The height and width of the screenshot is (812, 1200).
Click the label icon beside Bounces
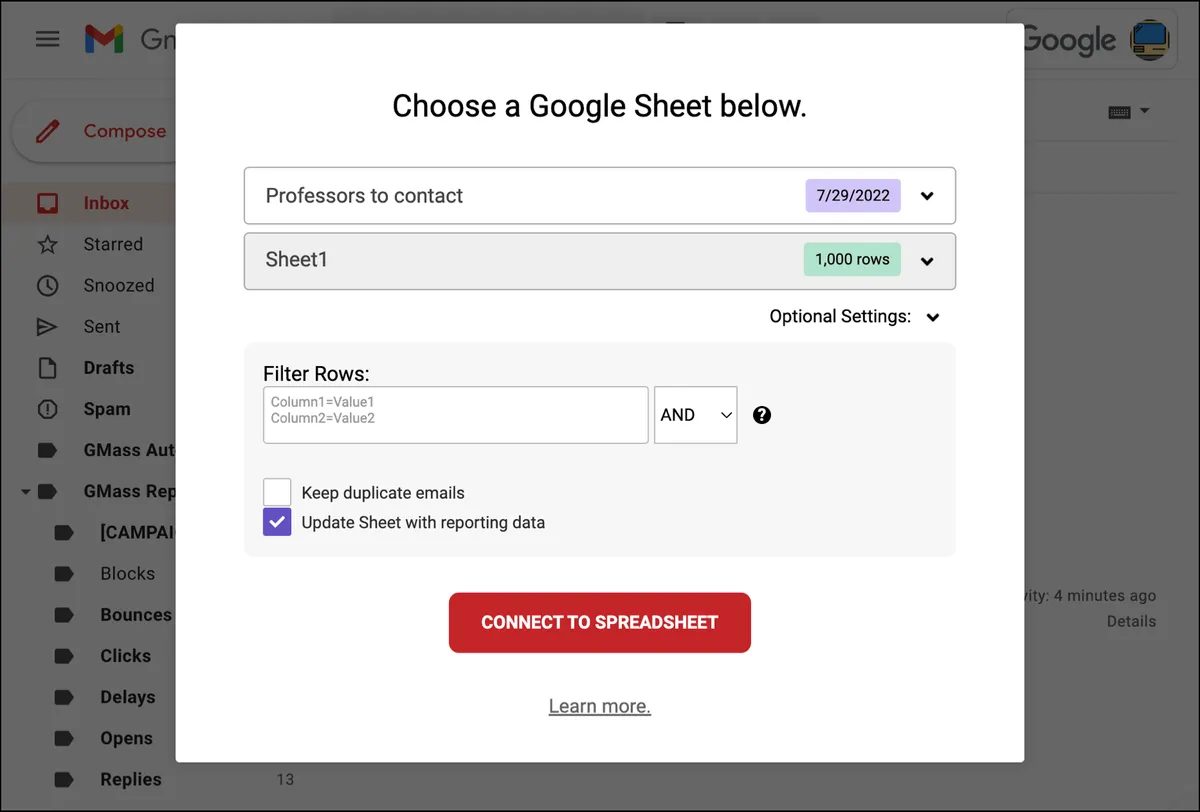(64, 615)
